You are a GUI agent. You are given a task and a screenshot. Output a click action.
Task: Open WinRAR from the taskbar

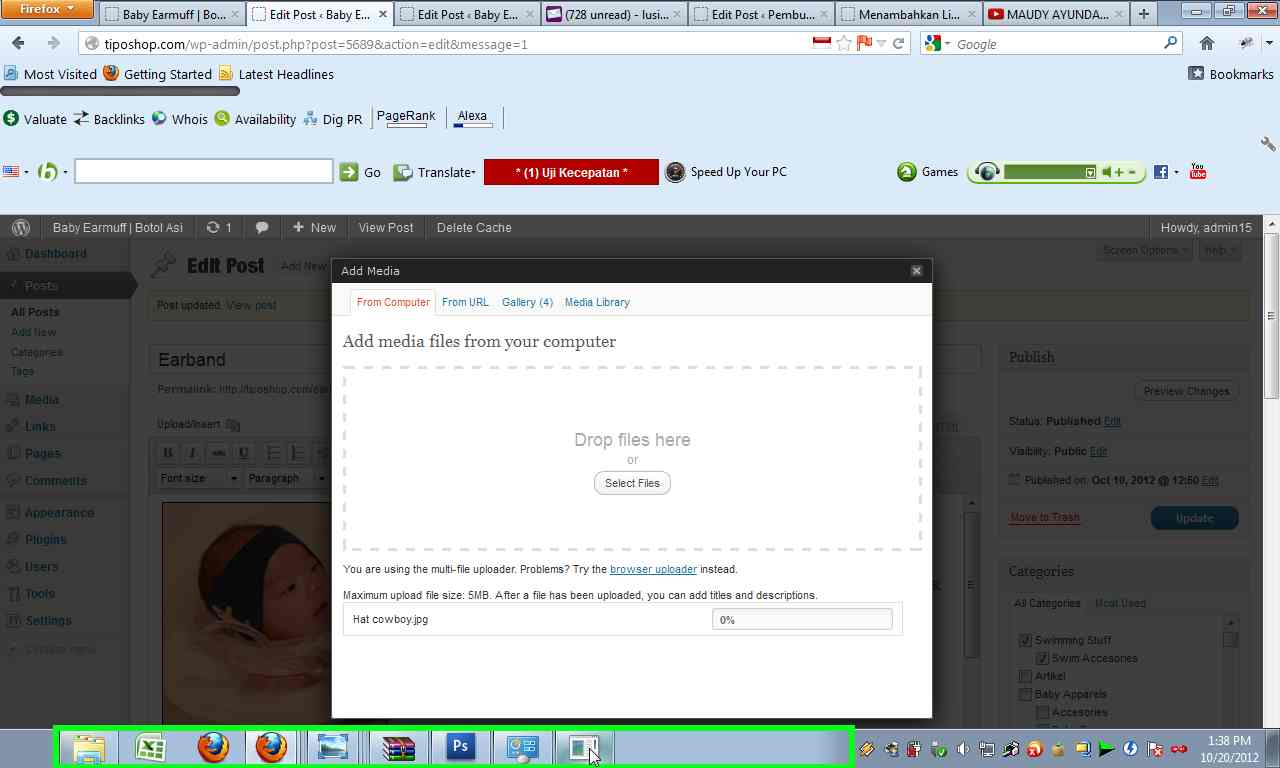[x=399, y=747]
